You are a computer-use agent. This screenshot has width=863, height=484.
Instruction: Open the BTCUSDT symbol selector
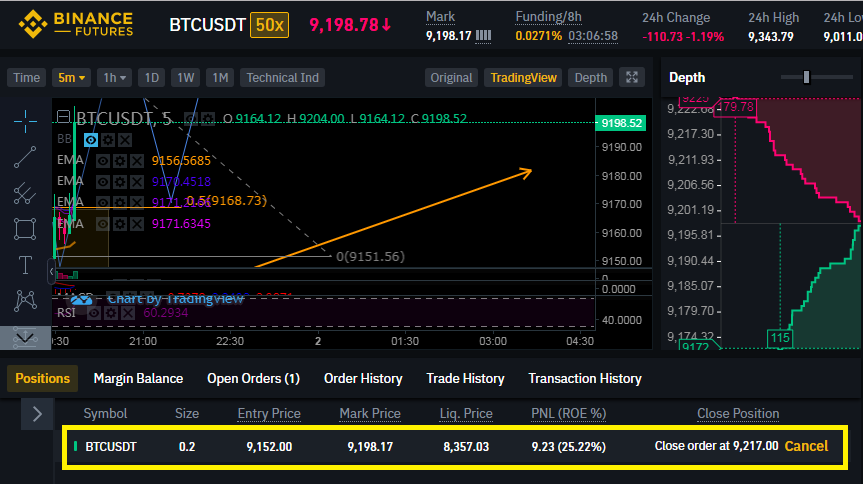click(x=207, y=25)
